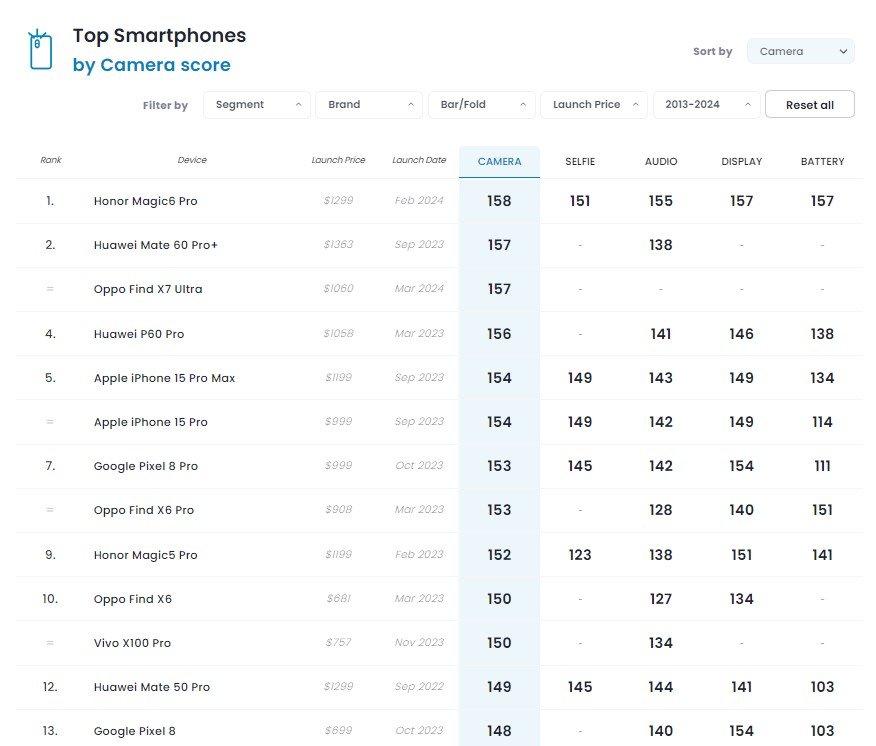Switch to the AUDIO column tab
The height and width of the screenshot is (746, 876).
pyautogui.click(x=661, y=161)
